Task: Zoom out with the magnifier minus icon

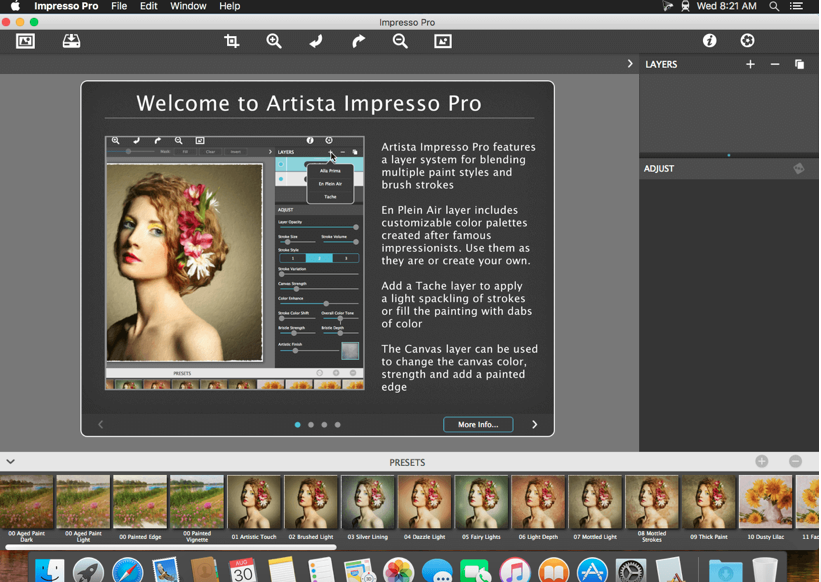Action: tap(401, 41)
